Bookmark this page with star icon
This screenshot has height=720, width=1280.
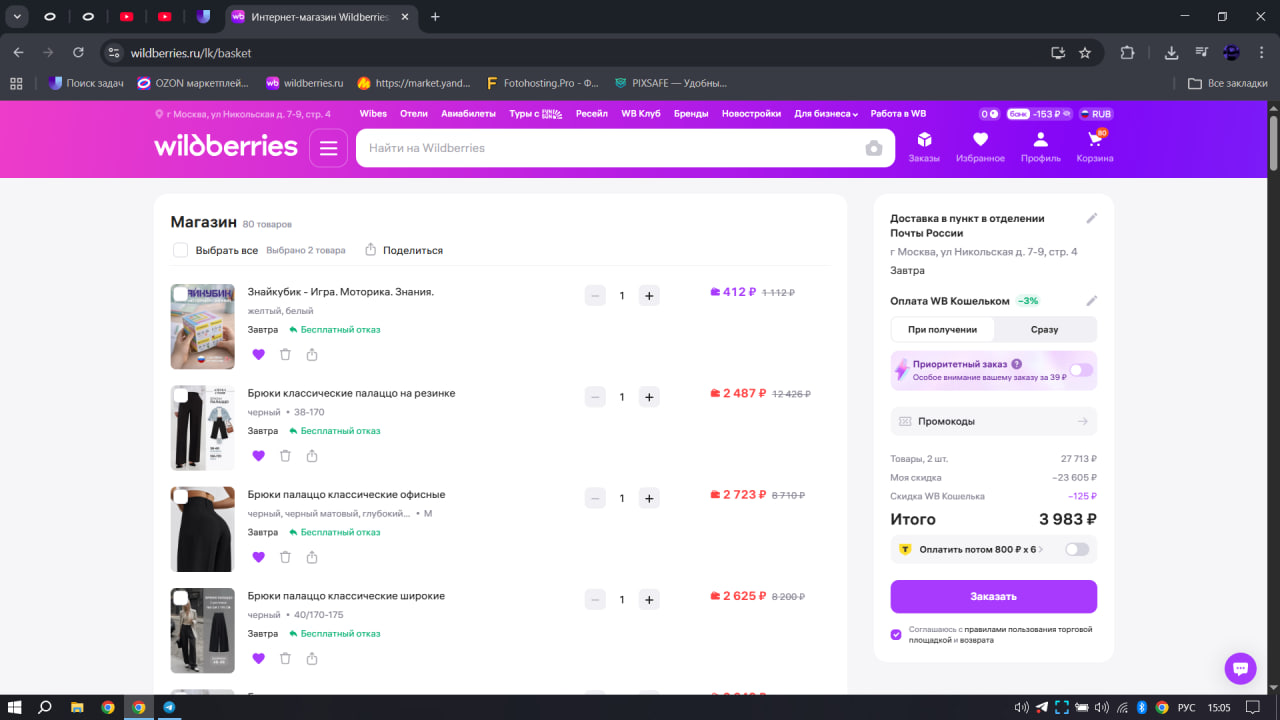click(1085, 53)
